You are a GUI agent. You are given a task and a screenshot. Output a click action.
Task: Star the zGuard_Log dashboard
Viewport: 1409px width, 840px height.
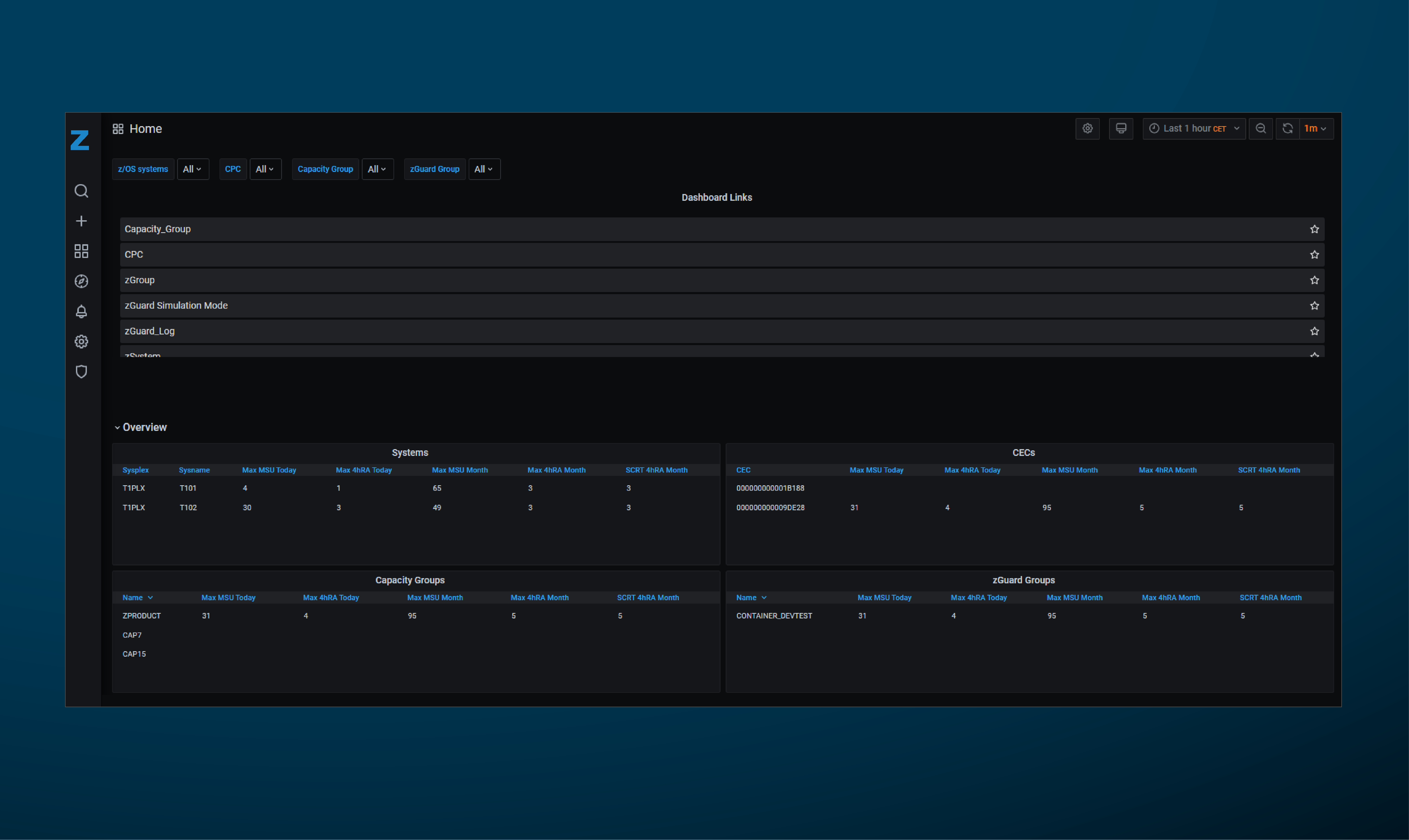click(1314, 331)
